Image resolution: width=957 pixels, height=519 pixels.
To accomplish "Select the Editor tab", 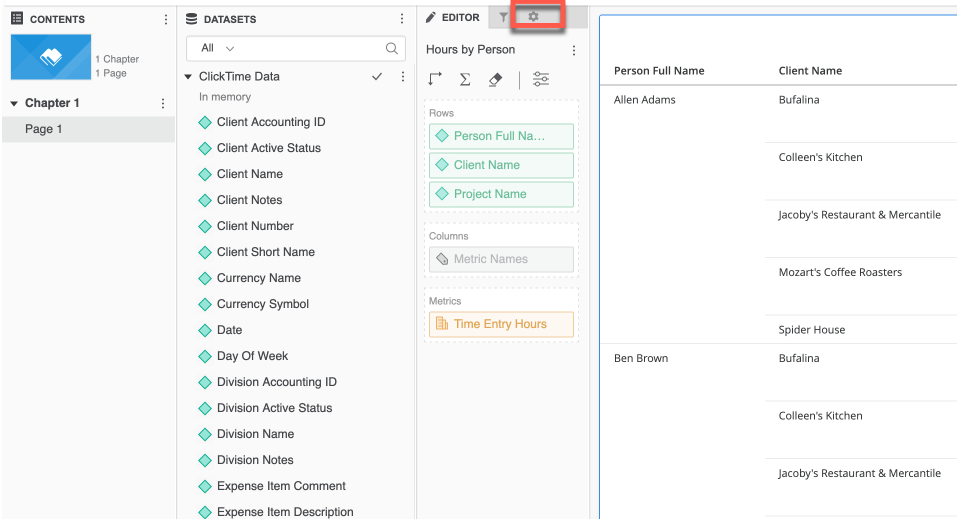I will [453, 18].
